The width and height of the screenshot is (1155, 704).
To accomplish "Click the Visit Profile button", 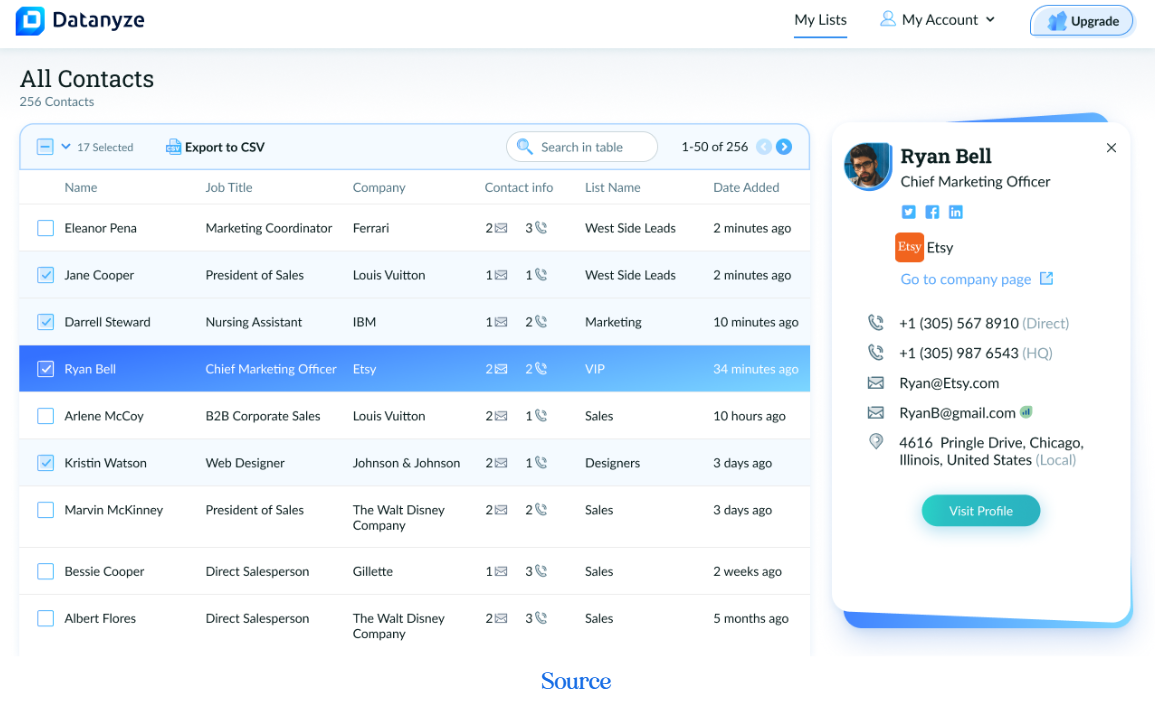I will [980, 510].
